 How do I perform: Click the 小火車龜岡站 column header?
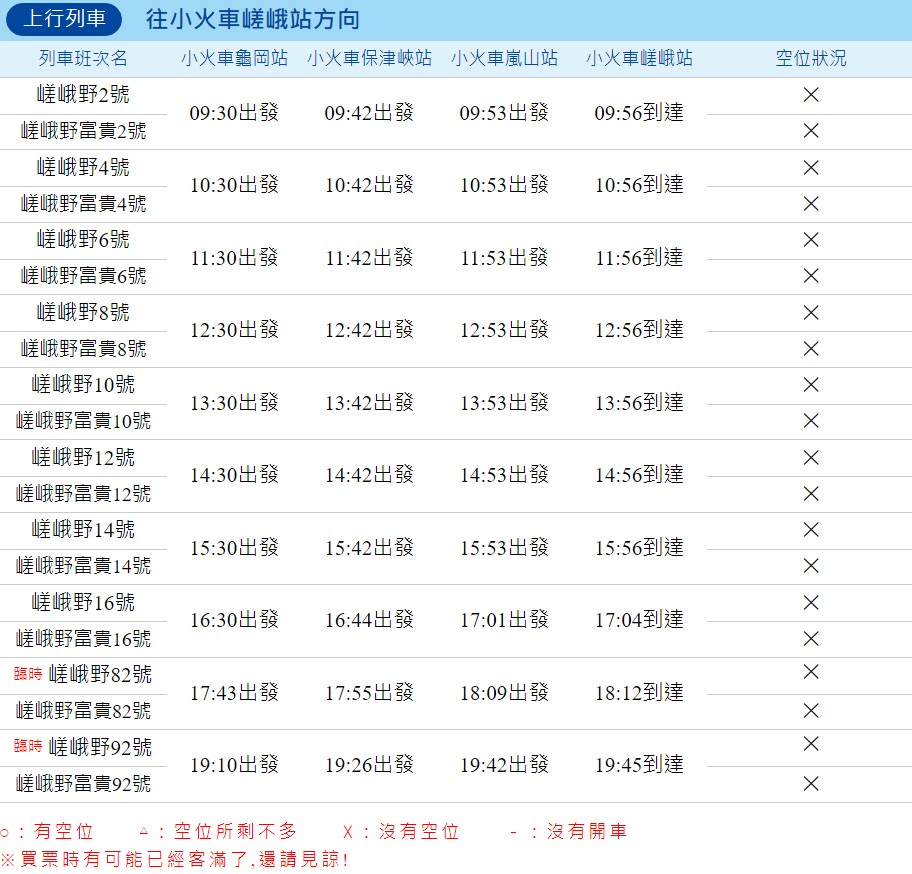[x=234, y=58]
